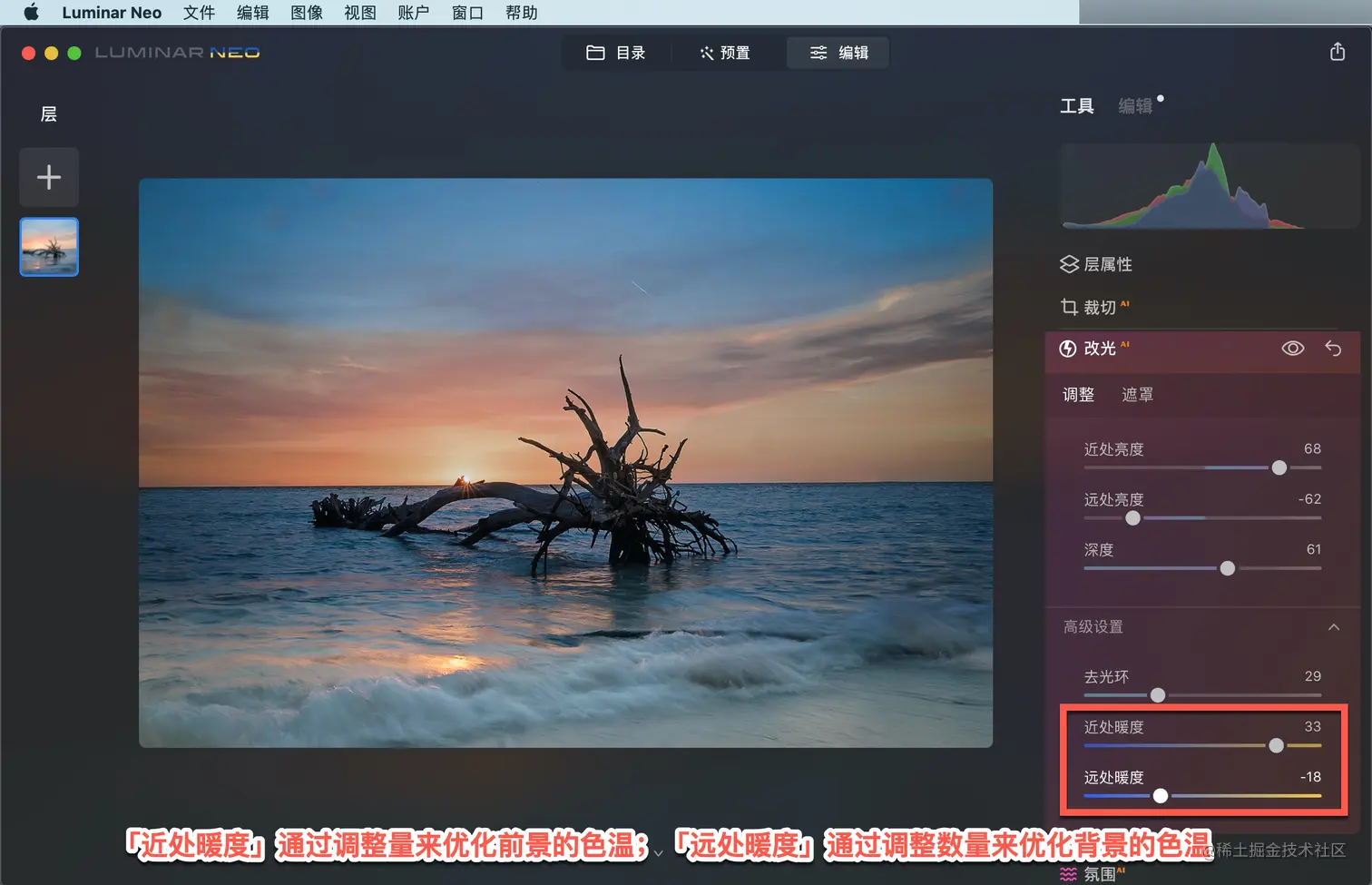Click the 远处亮度 slider handle

point(1133,518)
